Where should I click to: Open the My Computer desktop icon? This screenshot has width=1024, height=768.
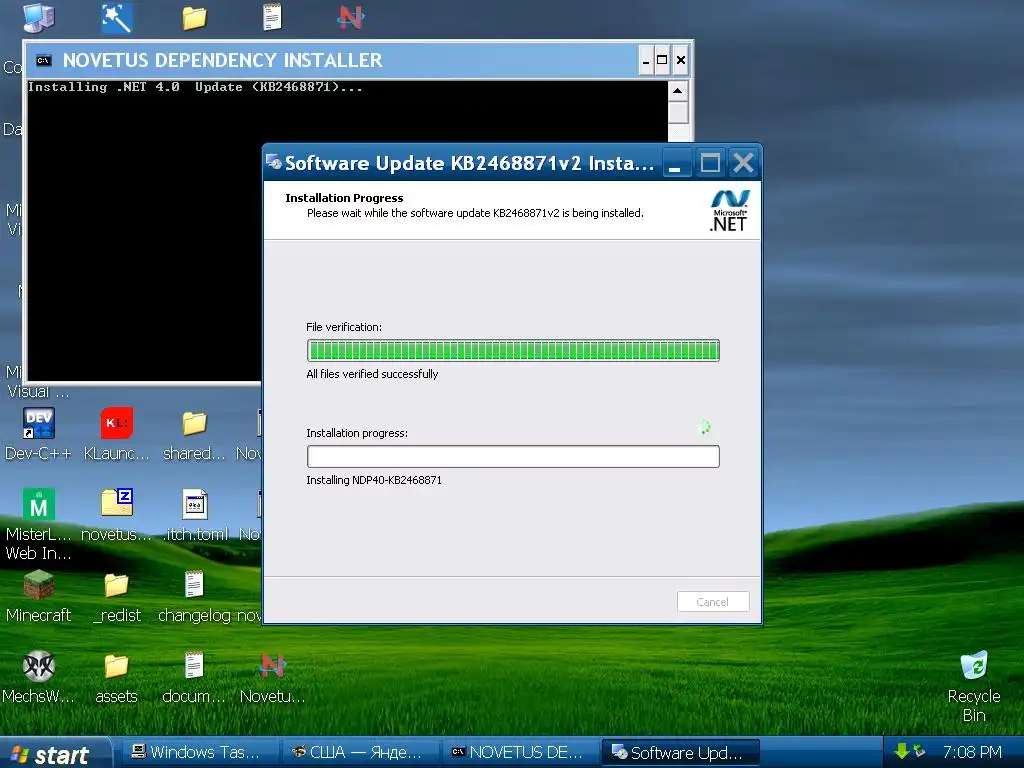coord(39,17)
